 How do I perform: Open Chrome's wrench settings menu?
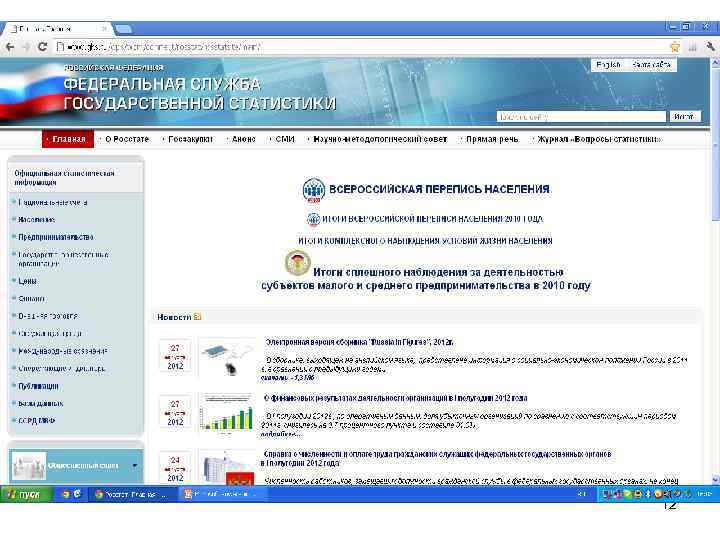click(710, 47)
